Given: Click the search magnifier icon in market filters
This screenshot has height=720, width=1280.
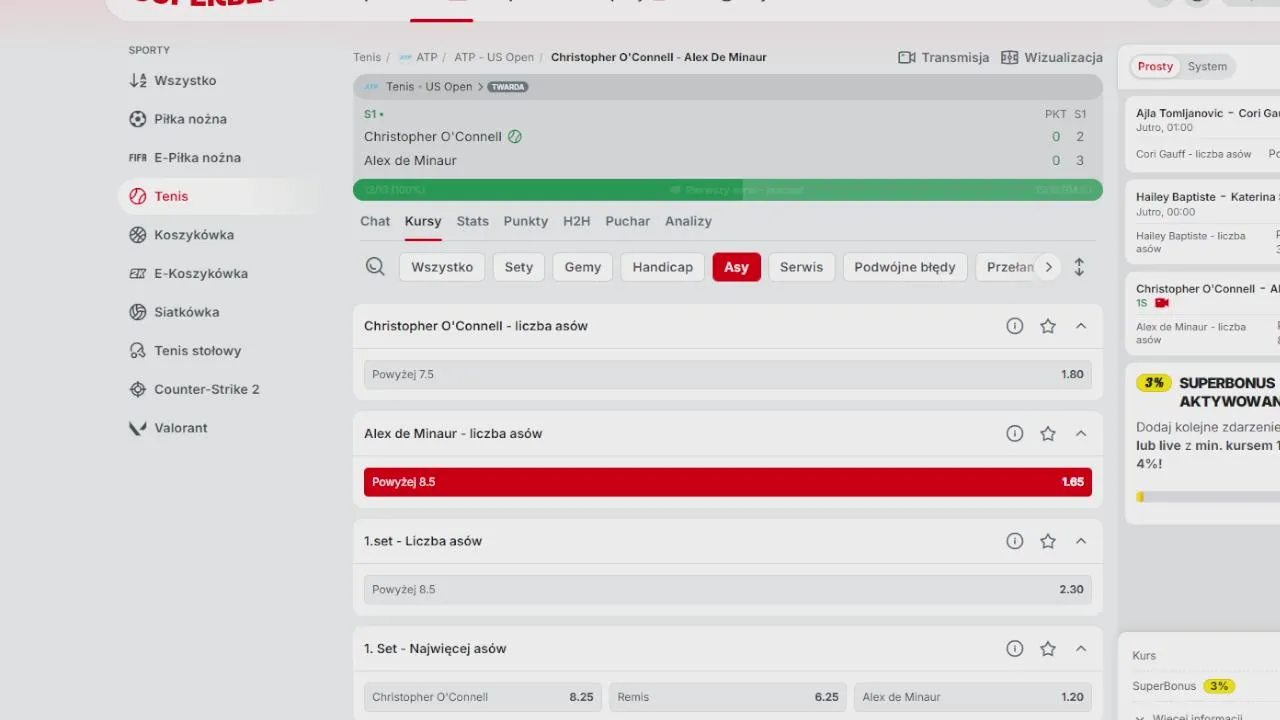Looking at the screenshot, I should click(375, 267).
